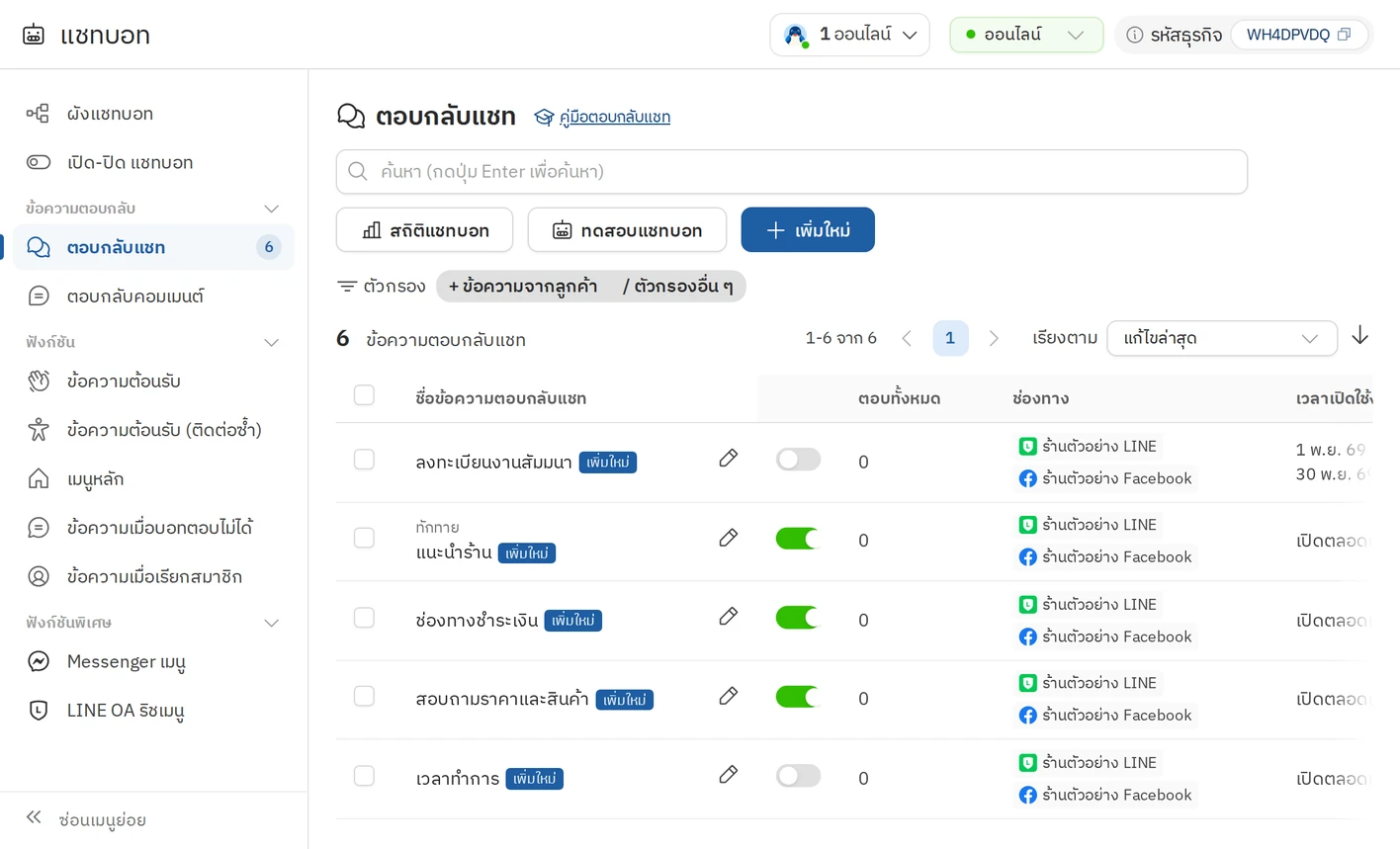Open LINE OA ริชเมนู sidebar item
The width and height of the screenshot is (1400, 849).
coord(153,711)
